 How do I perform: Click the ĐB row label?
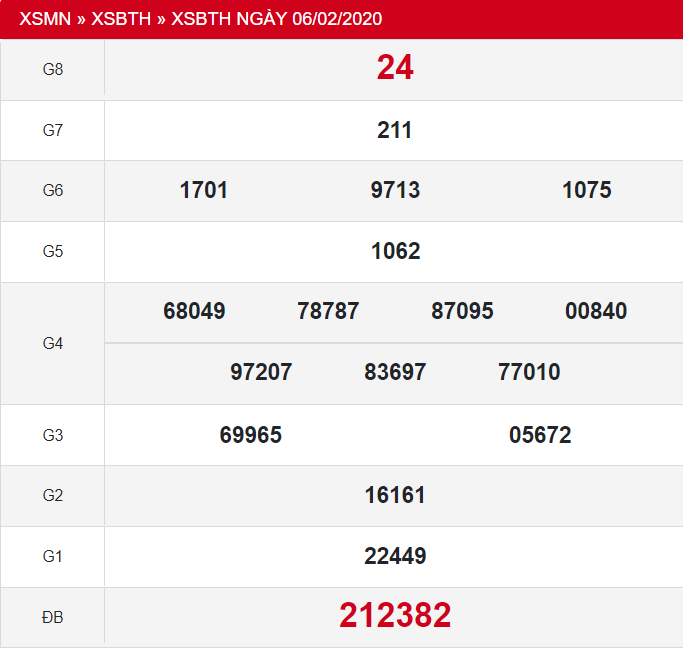pos(53,618)
